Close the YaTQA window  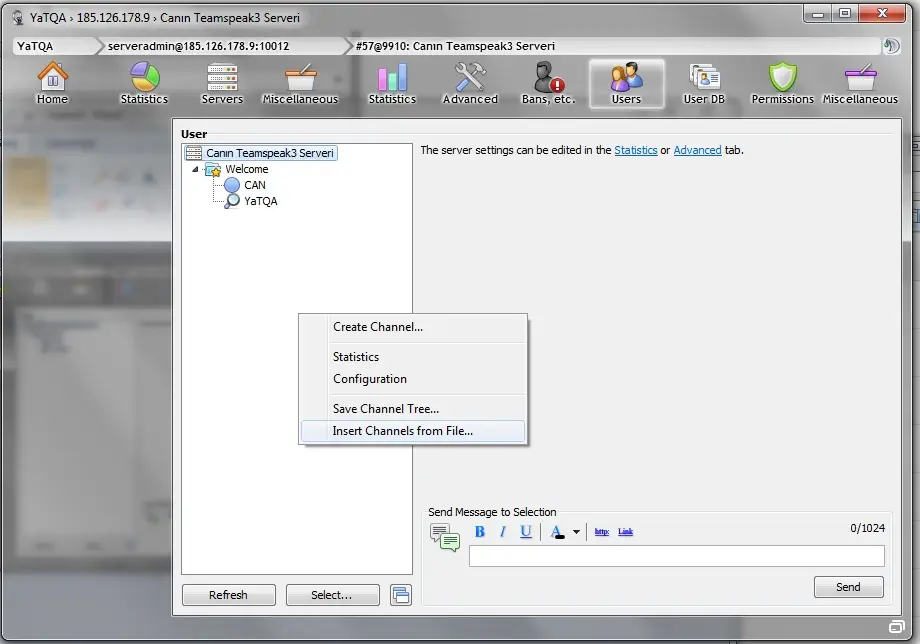881,13
